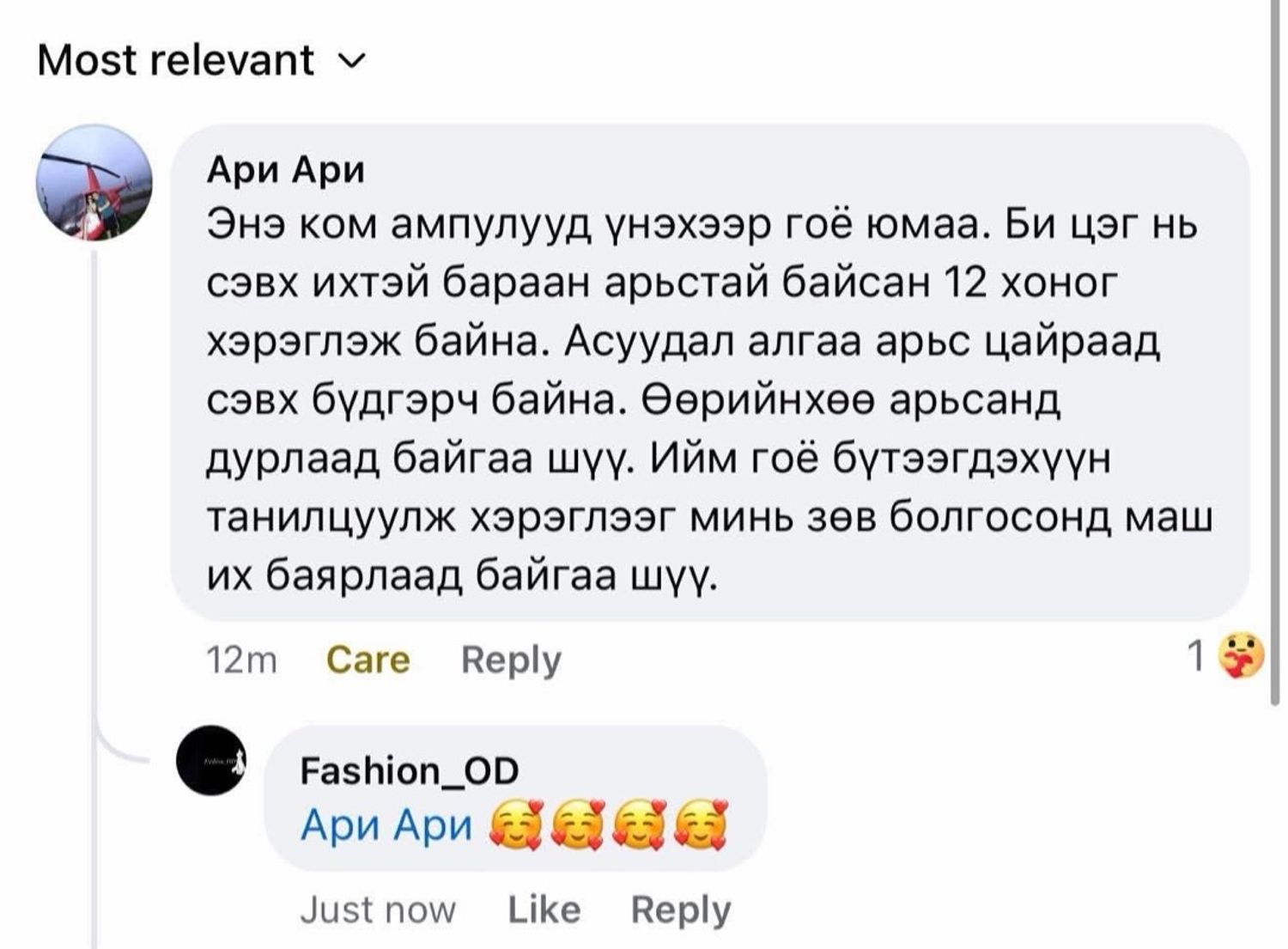
Task: Toggle Like on Fashion_OD's reply
Action: pos(544,909)
